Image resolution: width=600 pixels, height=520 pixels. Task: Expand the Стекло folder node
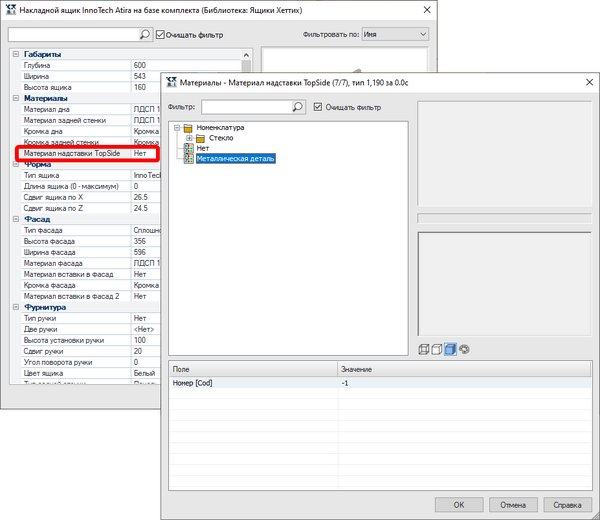189,138
